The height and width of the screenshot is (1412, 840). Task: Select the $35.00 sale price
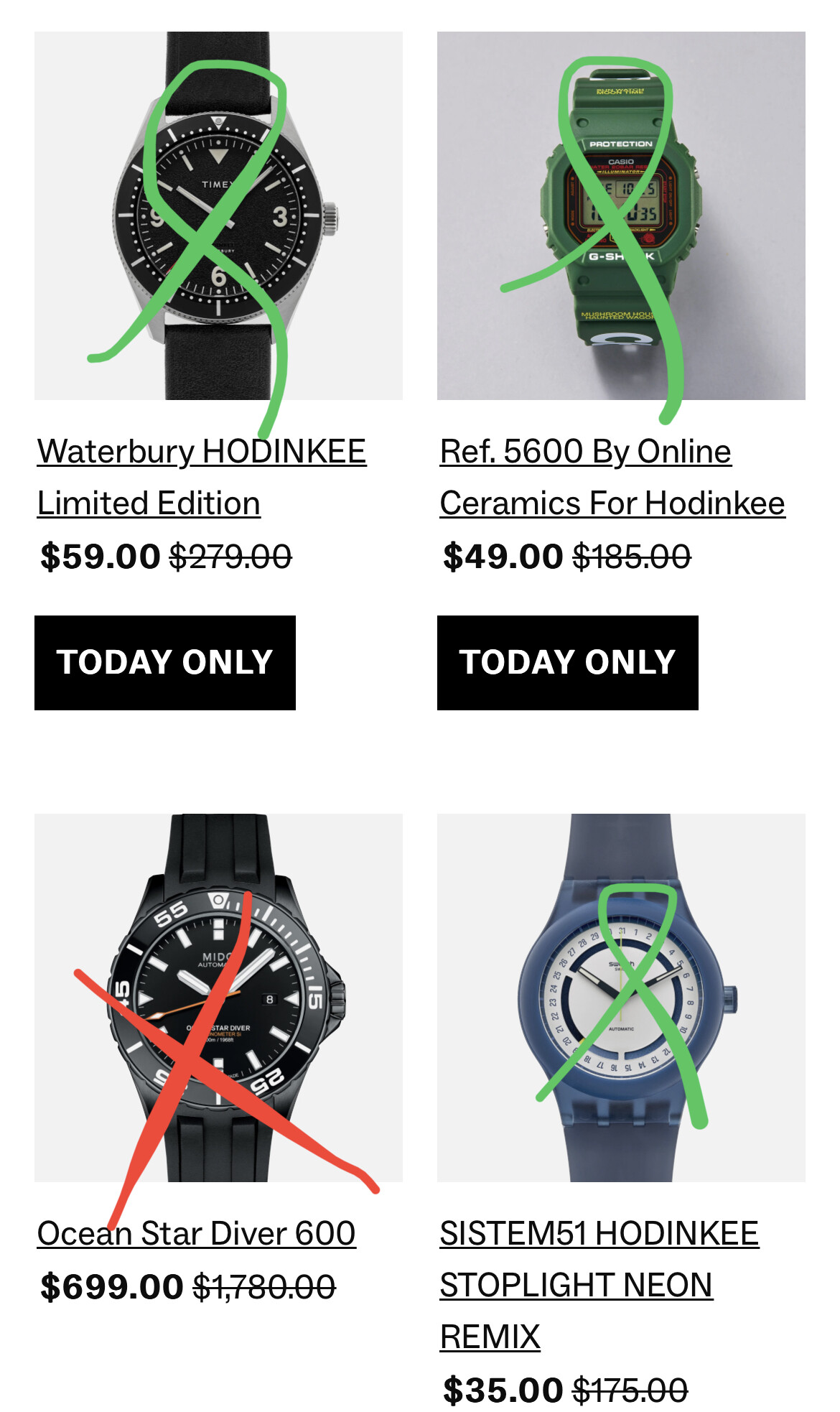pos(503,1390)
